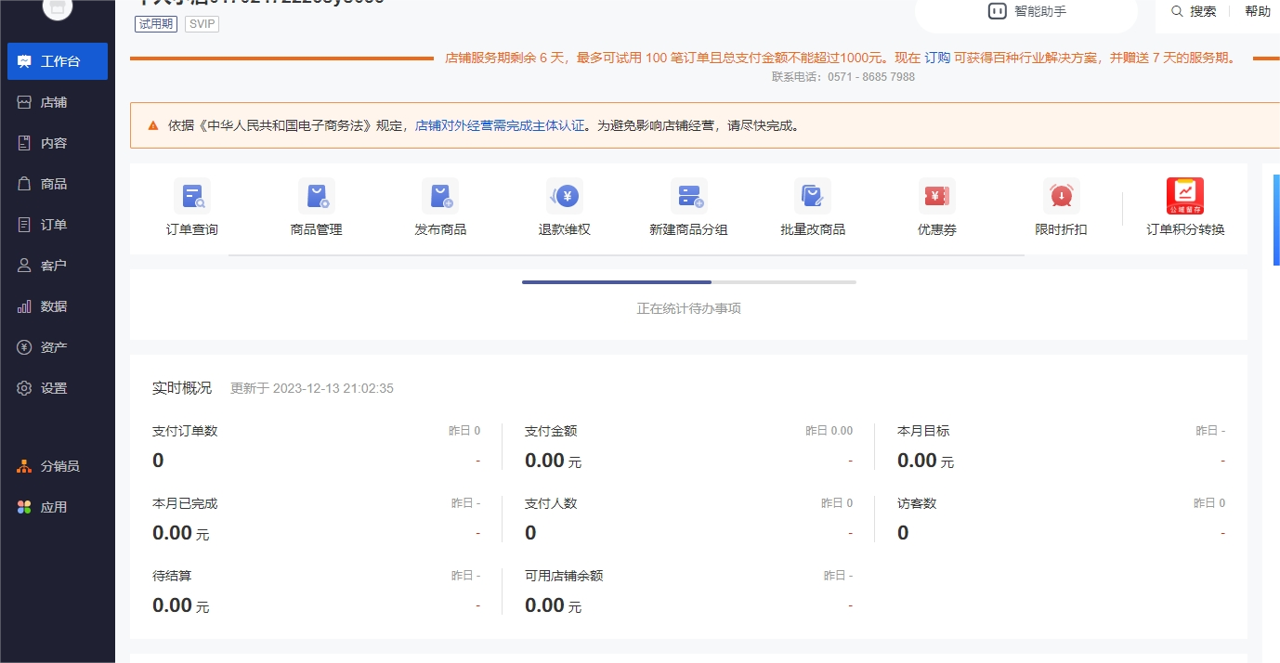This screenshot has height=663, width=1280.
Task: Click the 店铺对外经营需完成主体认证 link
Action: 499,126
